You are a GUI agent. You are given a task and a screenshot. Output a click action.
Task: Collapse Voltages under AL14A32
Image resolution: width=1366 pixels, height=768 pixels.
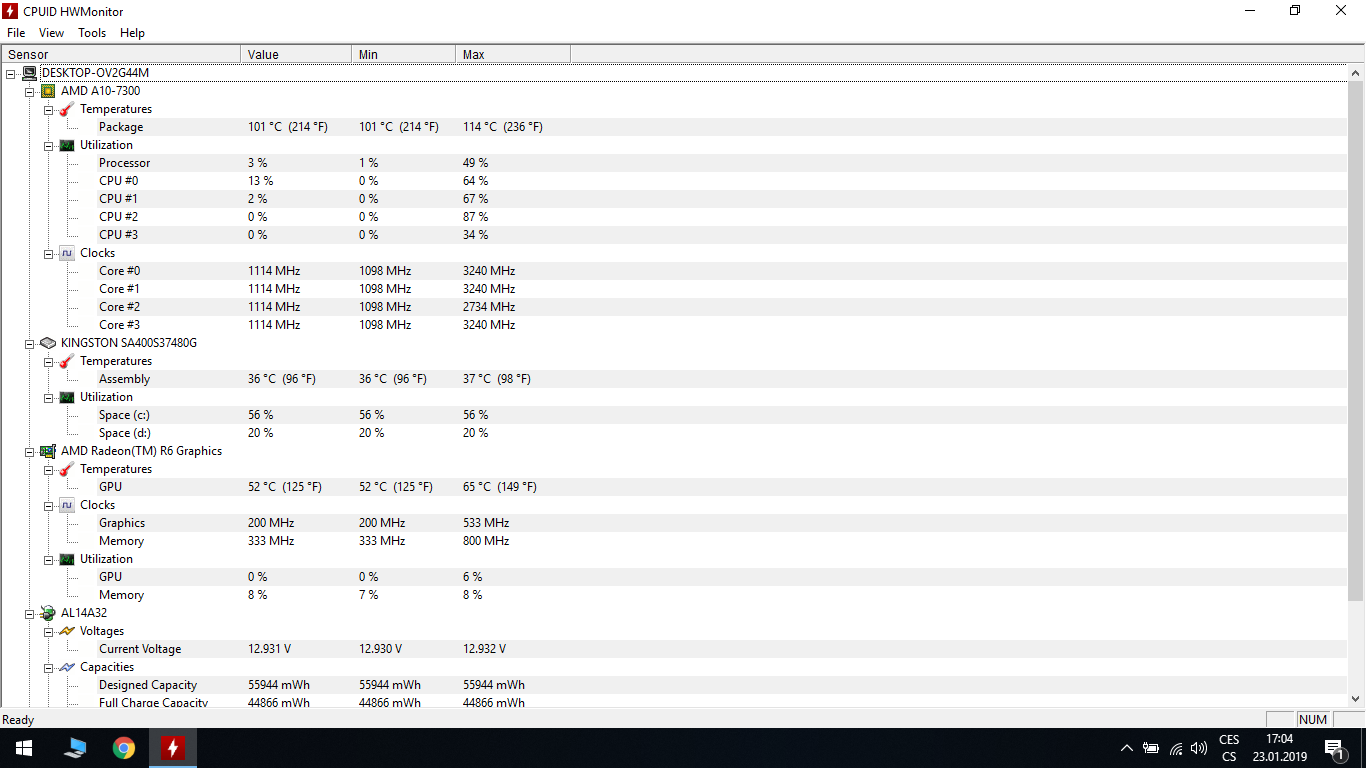pyautogui.click(x=49, y=631)
